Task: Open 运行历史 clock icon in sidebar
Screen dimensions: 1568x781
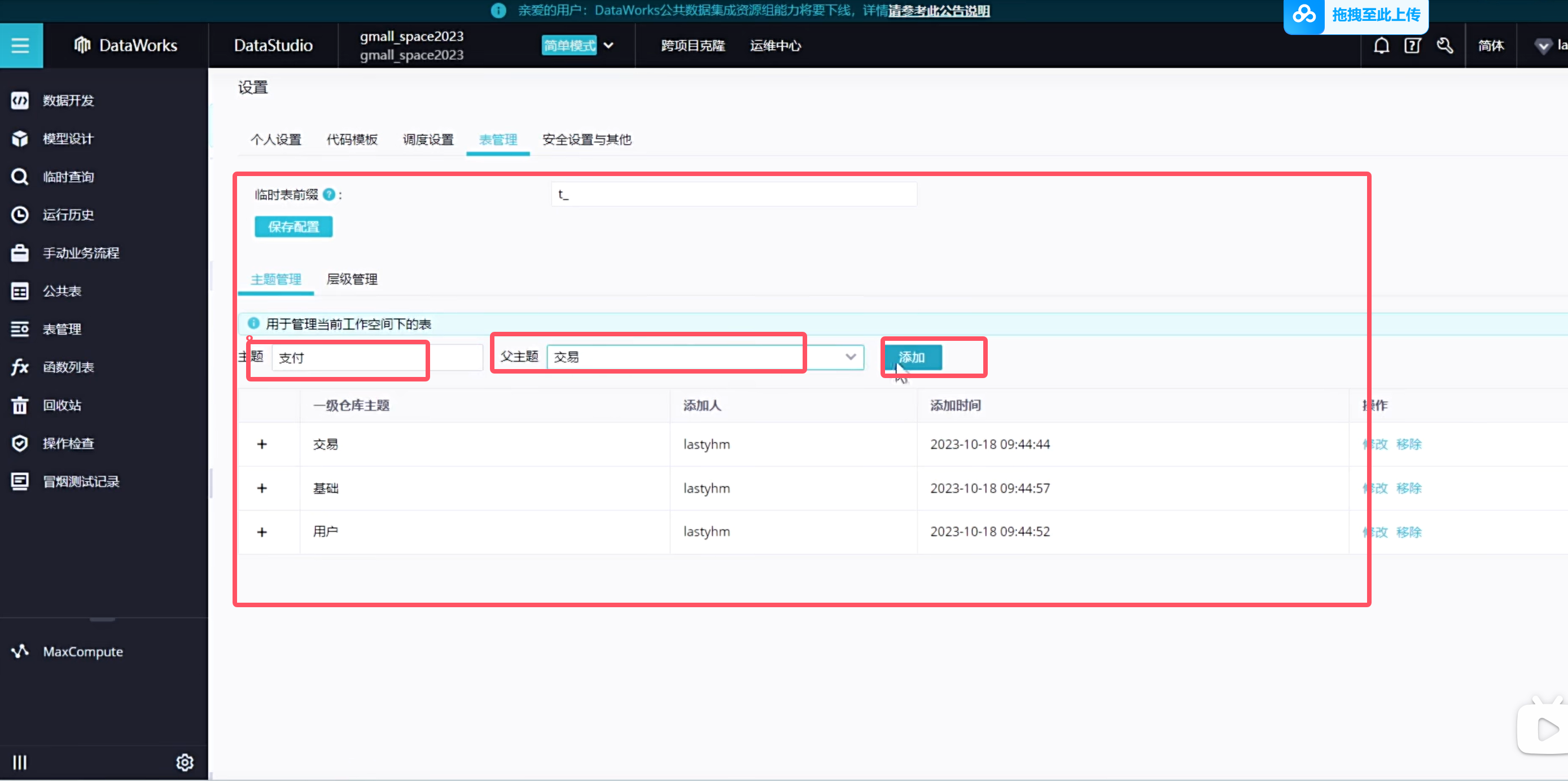Action: 20,215
